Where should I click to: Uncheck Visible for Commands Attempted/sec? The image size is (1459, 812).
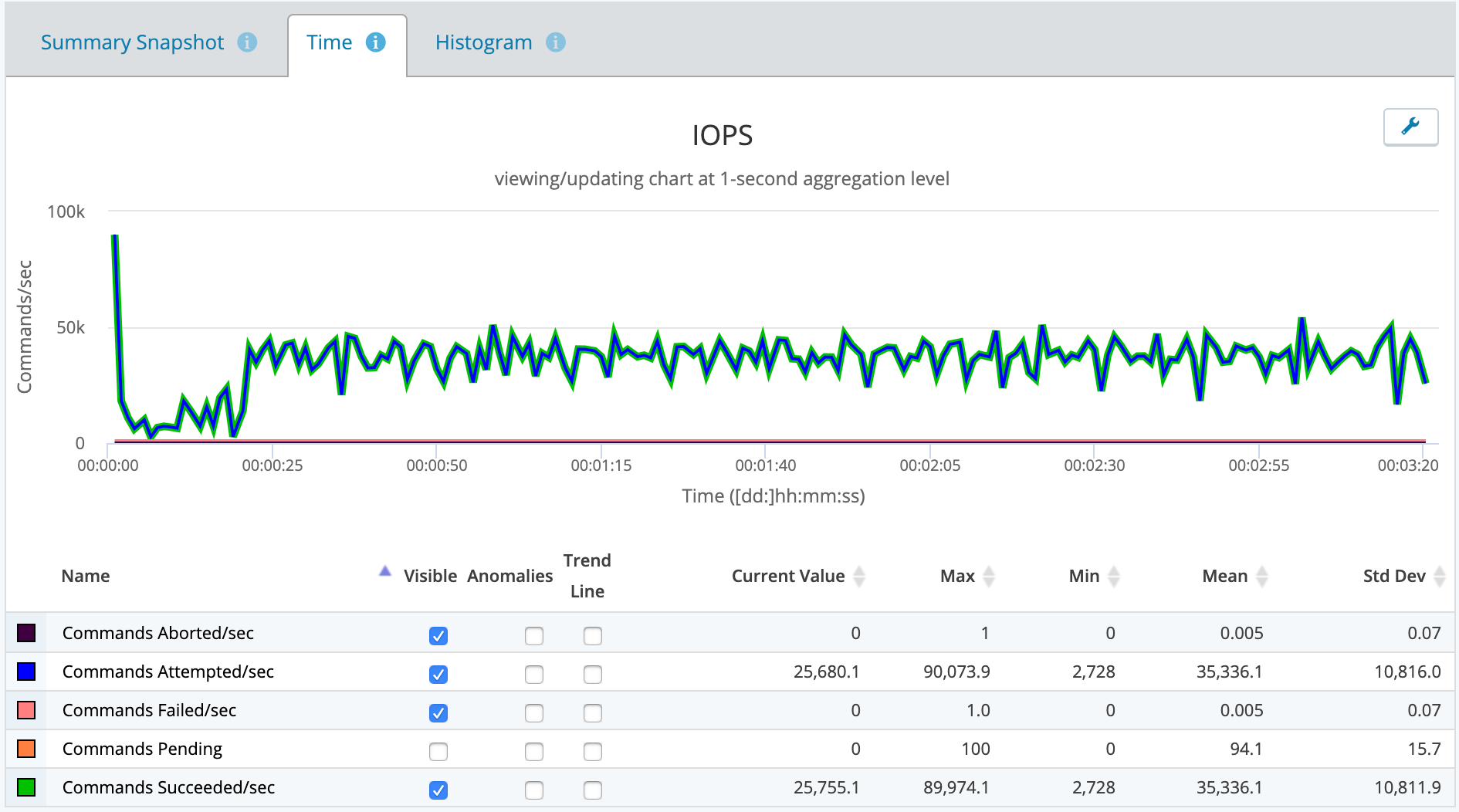[438, 674]
